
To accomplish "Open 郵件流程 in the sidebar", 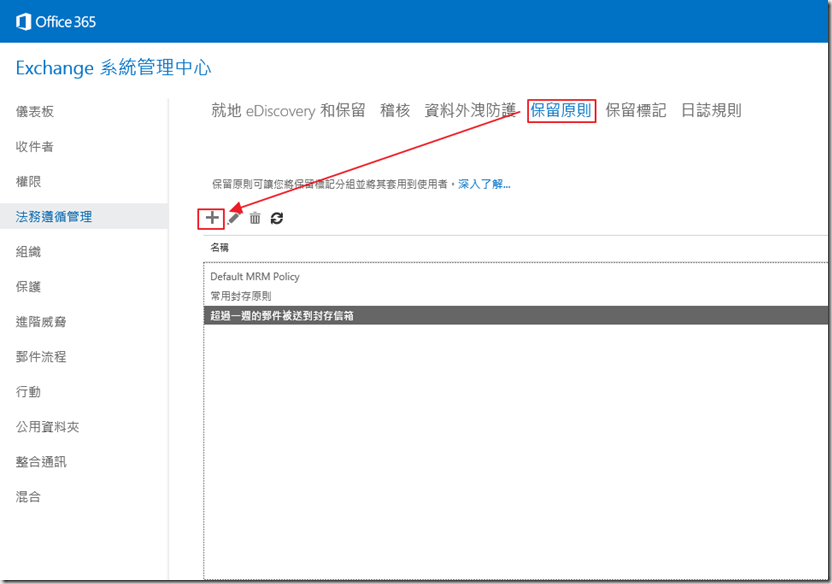I will tap(41, 357).
